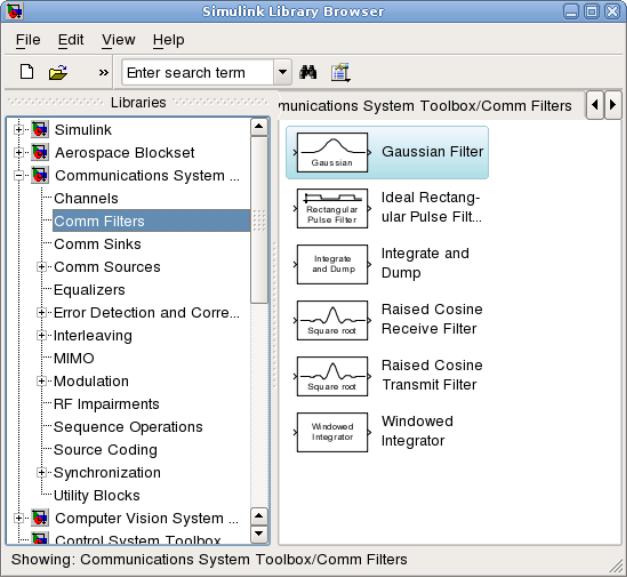627x577 pixels.
Task: Click the Communications System library icon
Action: click(40, 175)
